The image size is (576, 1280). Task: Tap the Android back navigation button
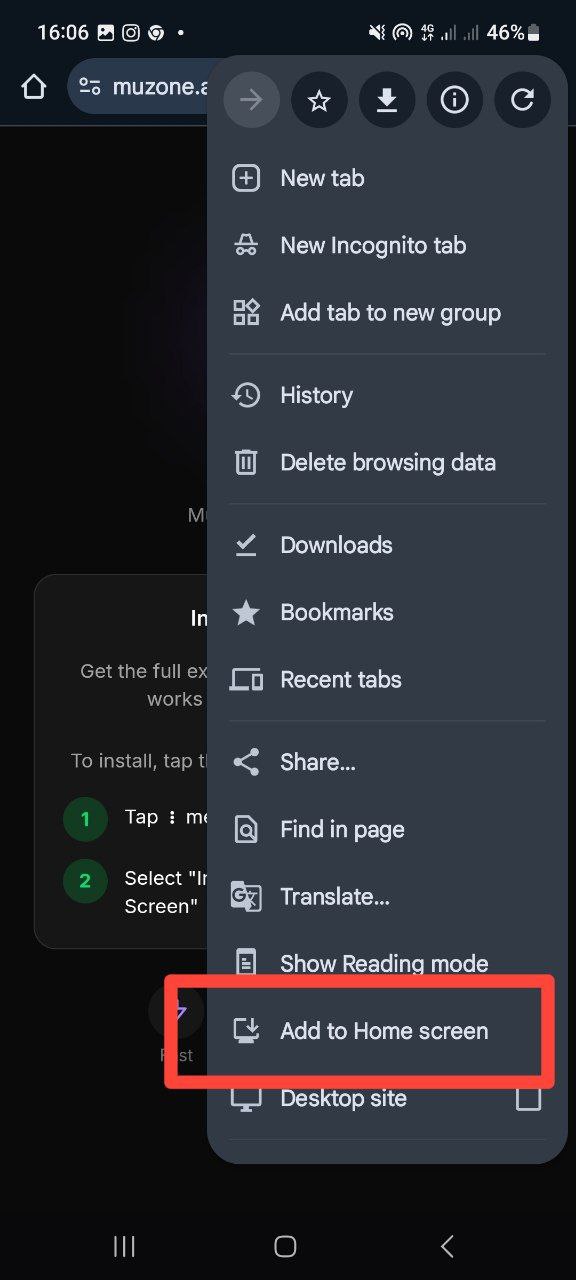point(447,1245)
